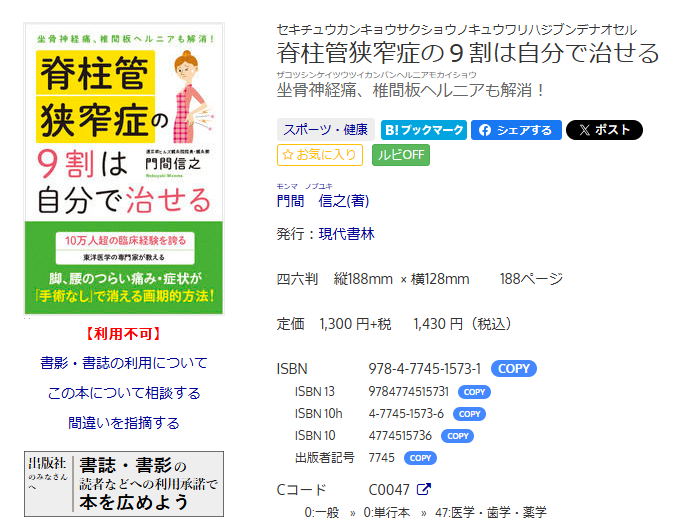Toggle the ルビOFF ruby display button
697x525 pixels.
coord(401,155)
